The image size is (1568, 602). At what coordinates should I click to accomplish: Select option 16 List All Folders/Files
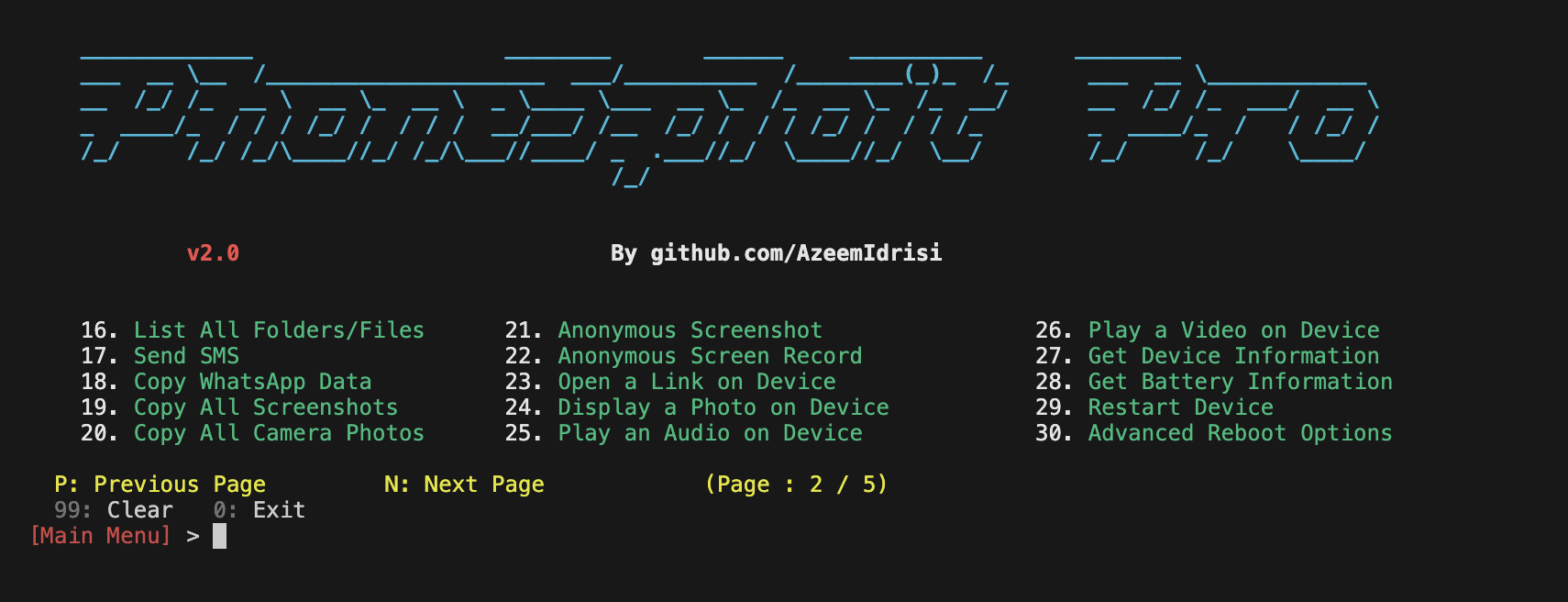click(252, 330)
